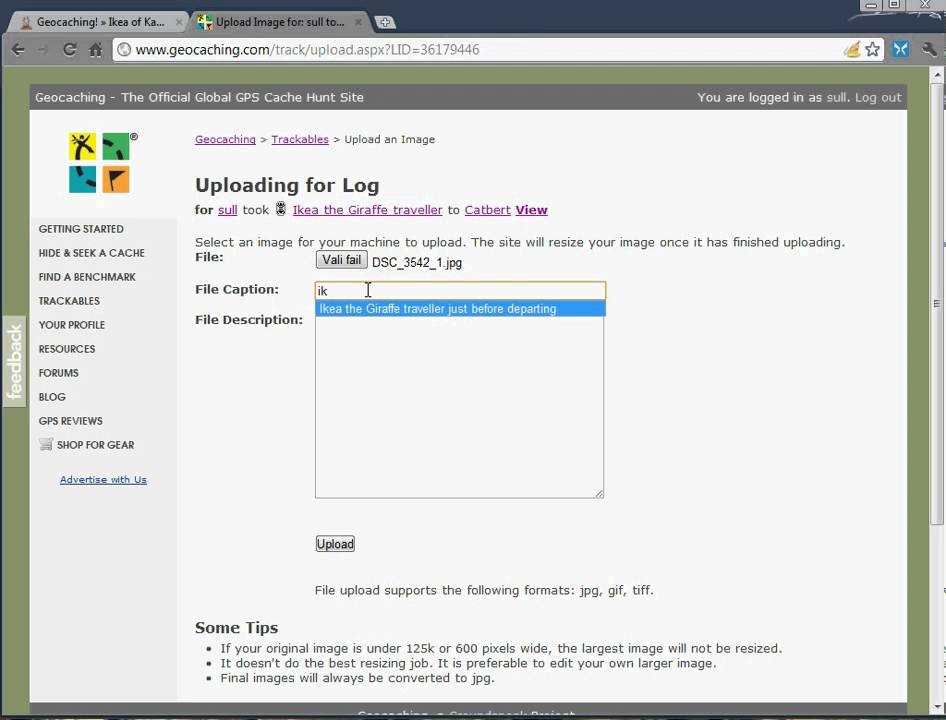
Task: Select the Upload Image for: sull tab
Action: click(x=279, y=22)
